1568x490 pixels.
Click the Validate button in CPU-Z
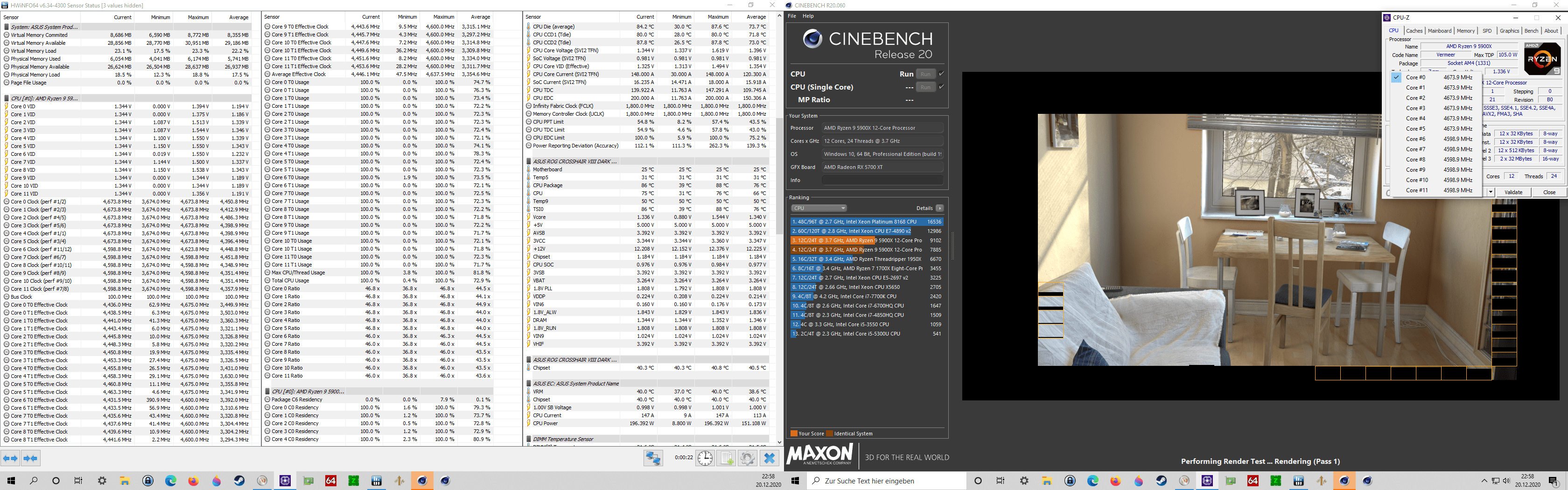coord(1513,192)
